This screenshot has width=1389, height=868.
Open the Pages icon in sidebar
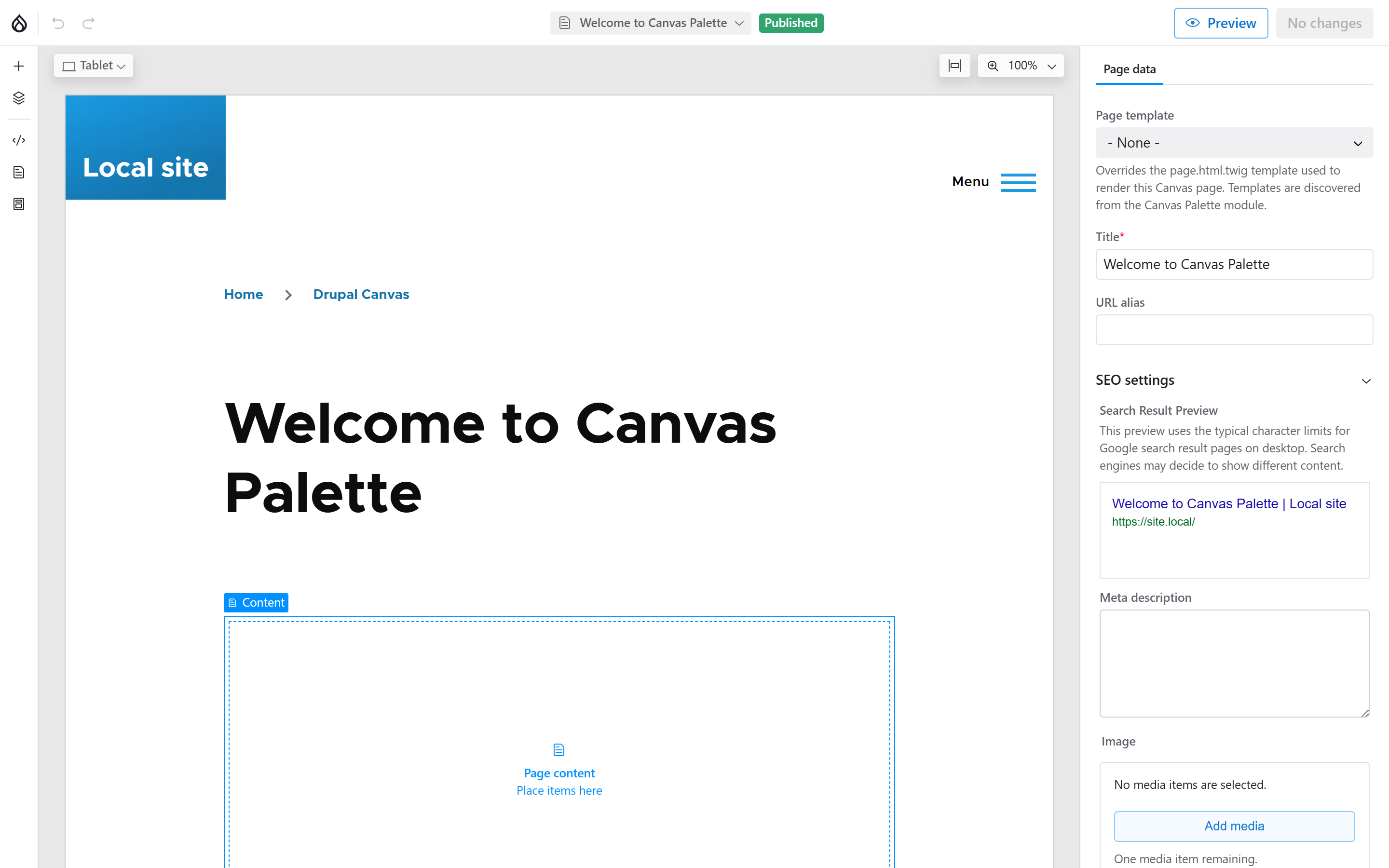point(19,172)
